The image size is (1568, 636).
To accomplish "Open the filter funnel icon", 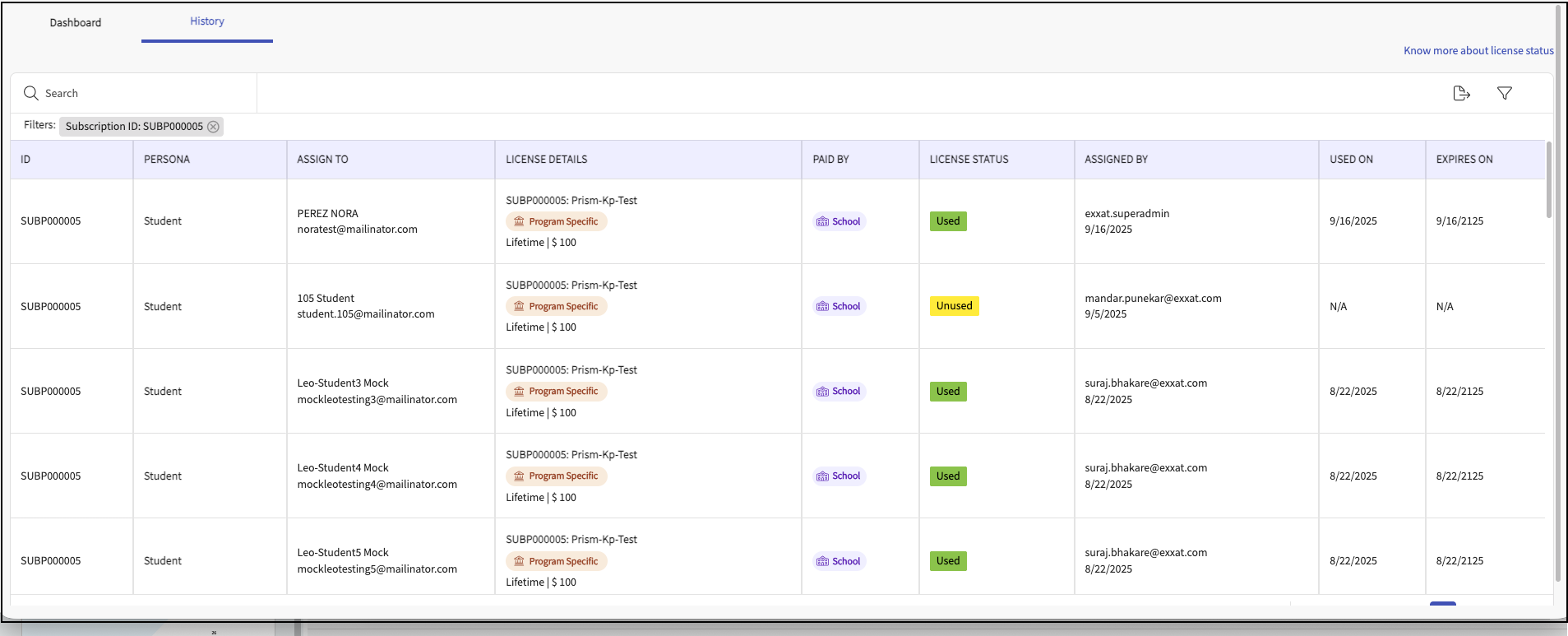I will (x=1504, y=93).
